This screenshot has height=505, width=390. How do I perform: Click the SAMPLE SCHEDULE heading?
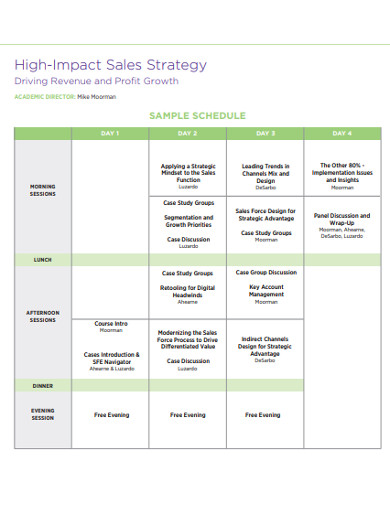click(x=197, y=116)
